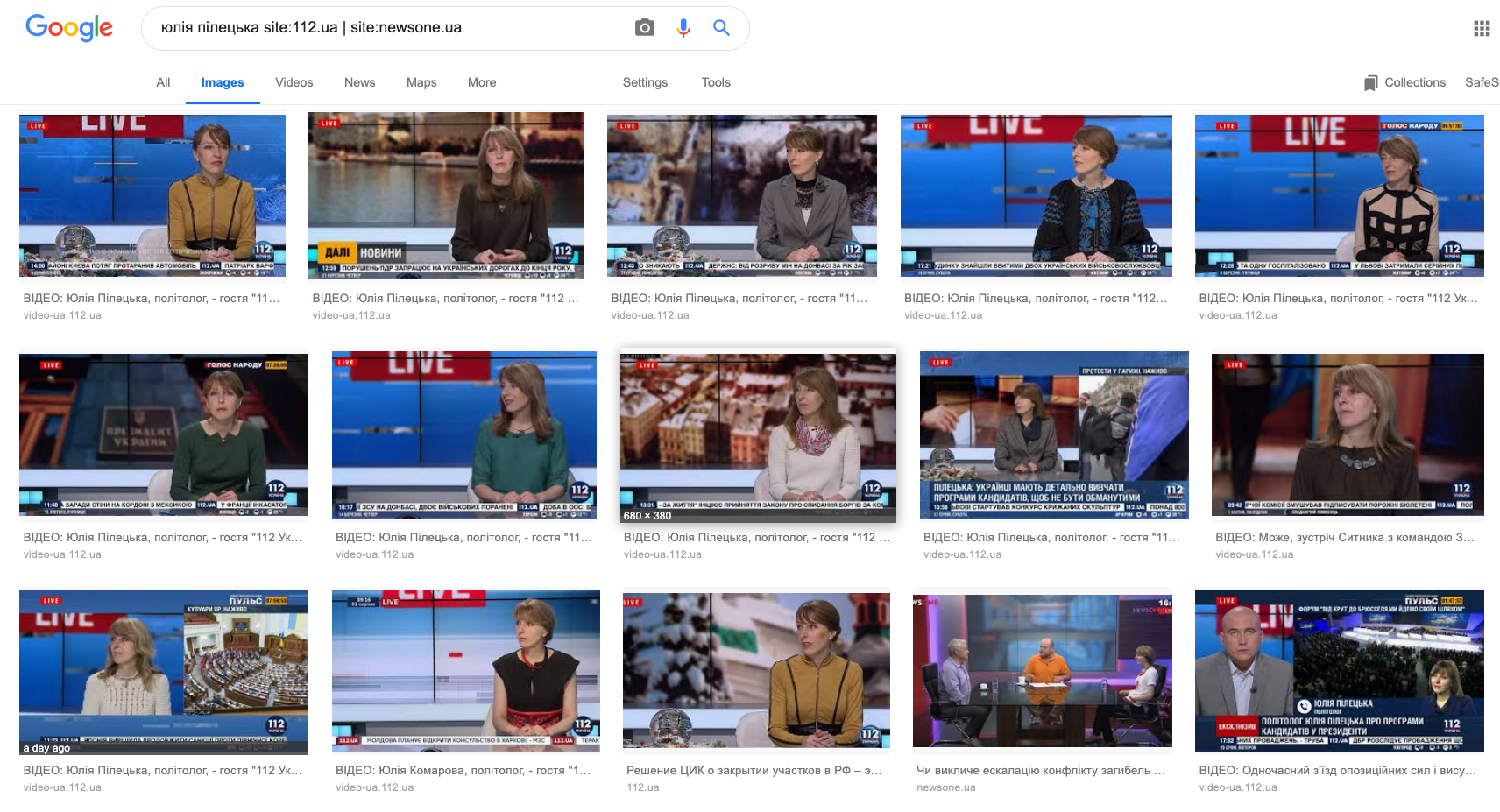Expand the Tools filter options
Screen dimensions: 1500x812
[x=716, y=82]
